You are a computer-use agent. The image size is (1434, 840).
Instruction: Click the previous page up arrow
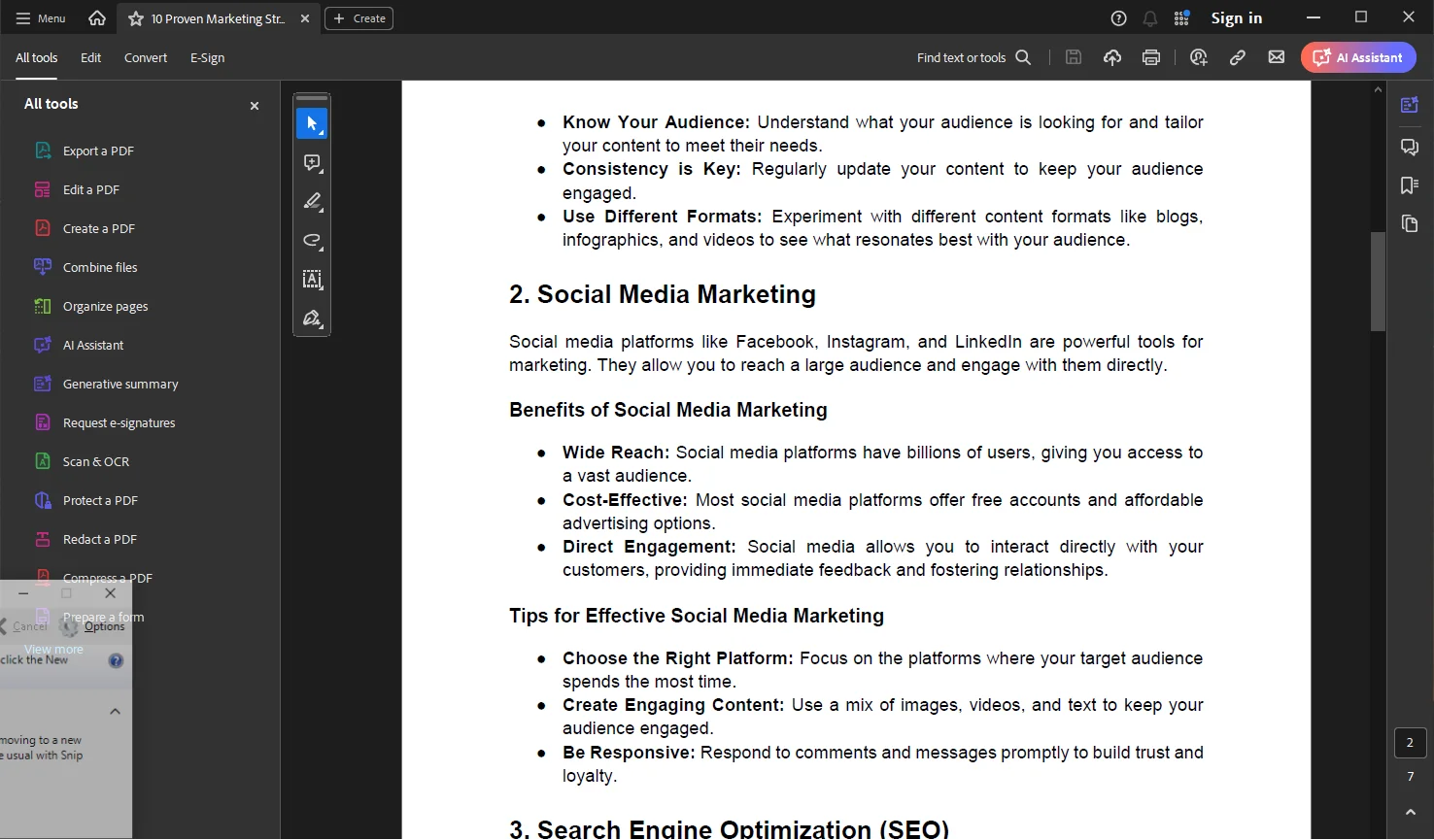[1411, 812]
